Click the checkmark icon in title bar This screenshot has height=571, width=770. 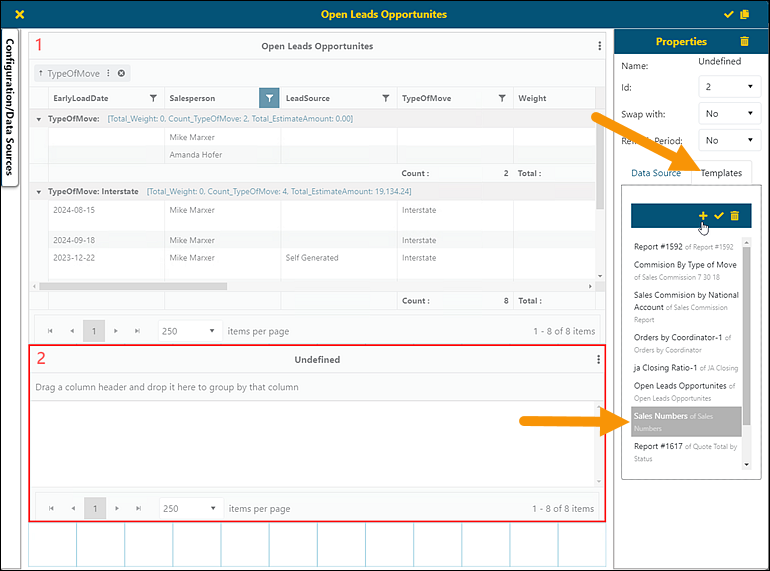728,14
